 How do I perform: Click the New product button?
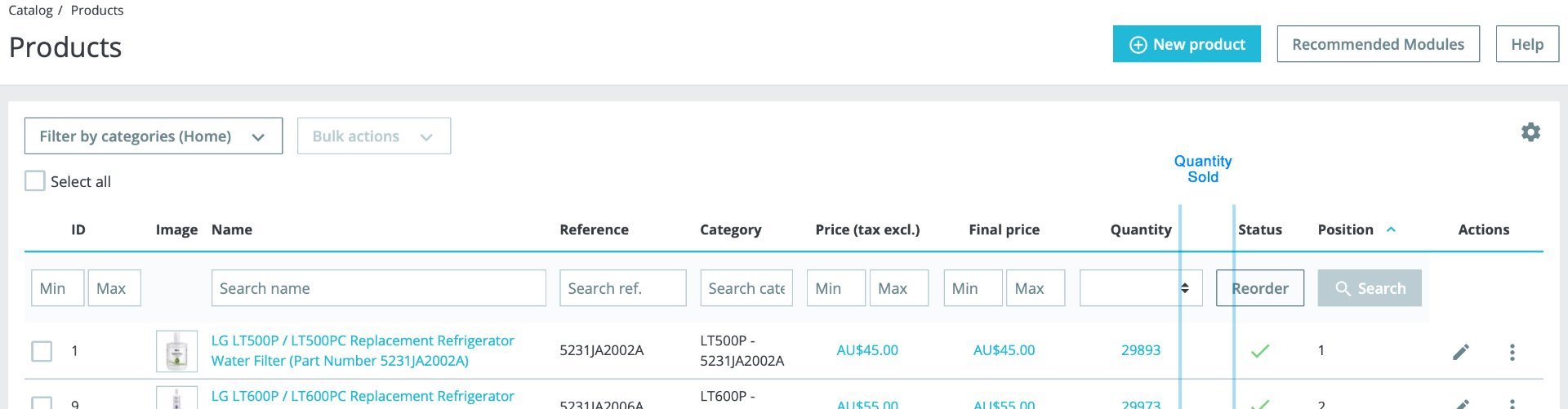pos(1186,44)
